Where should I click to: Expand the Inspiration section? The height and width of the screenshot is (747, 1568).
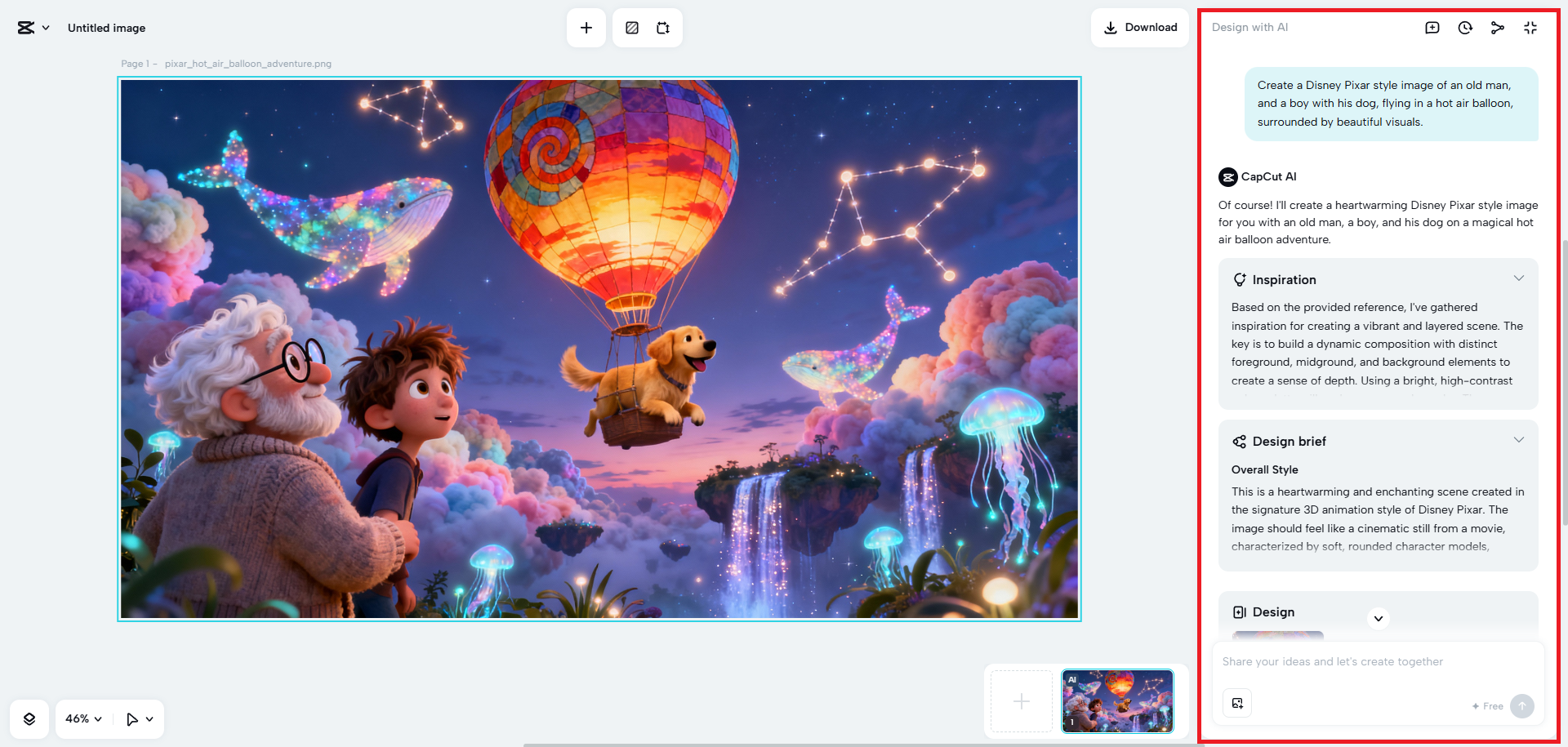pyautogui.click(x=1519, y=278)
